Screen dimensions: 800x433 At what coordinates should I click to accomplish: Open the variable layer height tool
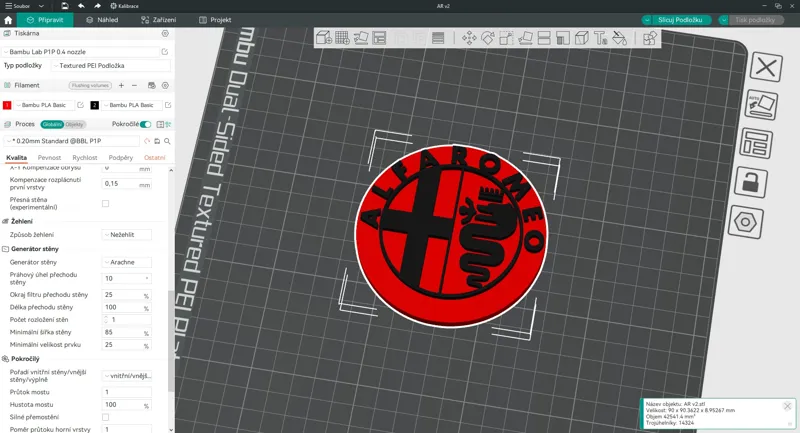tap(438, 38)
